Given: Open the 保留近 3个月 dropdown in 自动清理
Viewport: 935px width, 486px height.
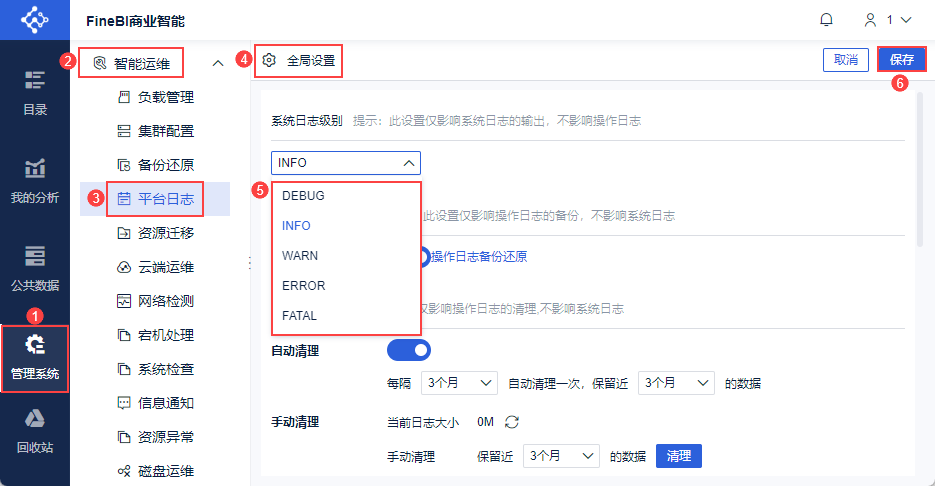Looking at the screenshot, I should pyautogui.click(x=676, y=382).
